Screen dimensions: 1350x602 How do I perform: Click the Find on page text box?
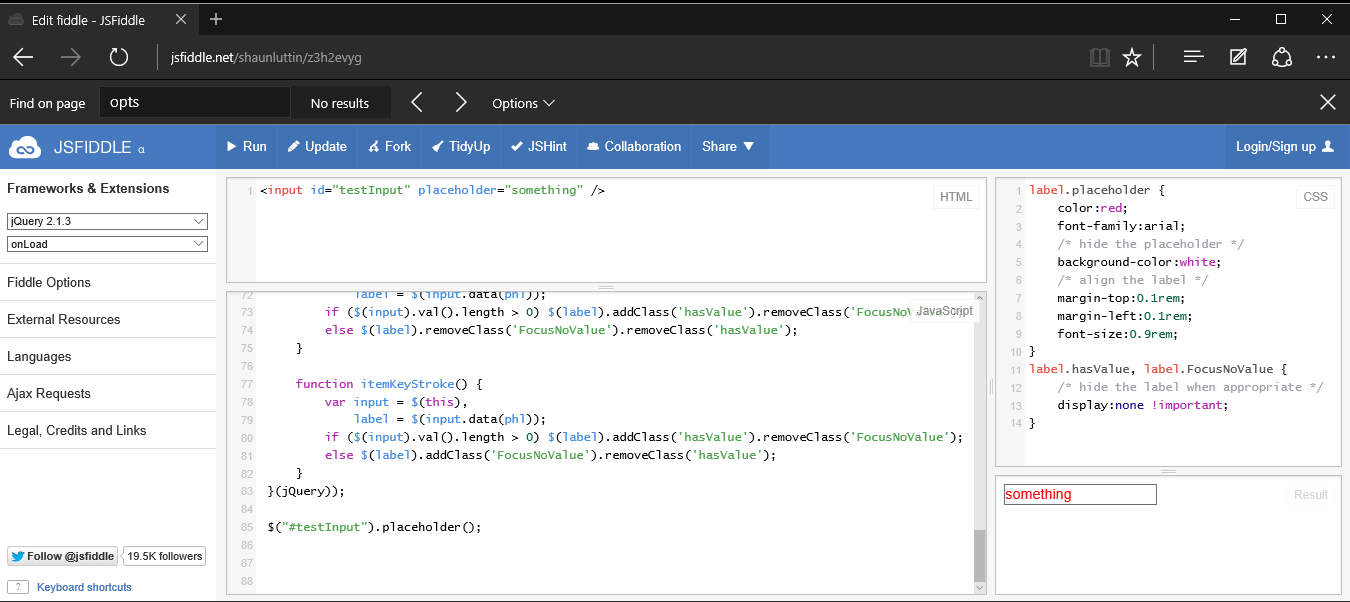[x=195, y=102]
